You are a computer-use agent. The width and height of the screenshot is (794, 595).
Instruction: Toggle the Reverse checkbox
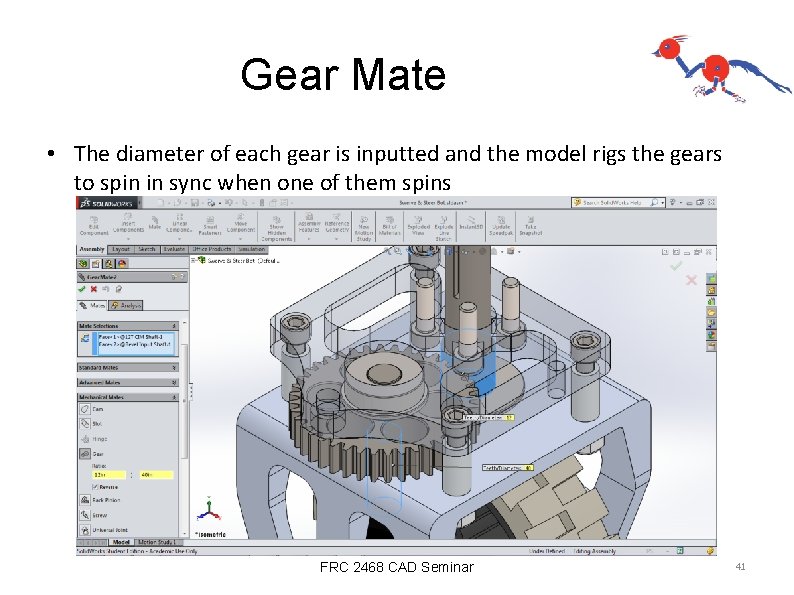pyautogui.click(x=95, y=487)
